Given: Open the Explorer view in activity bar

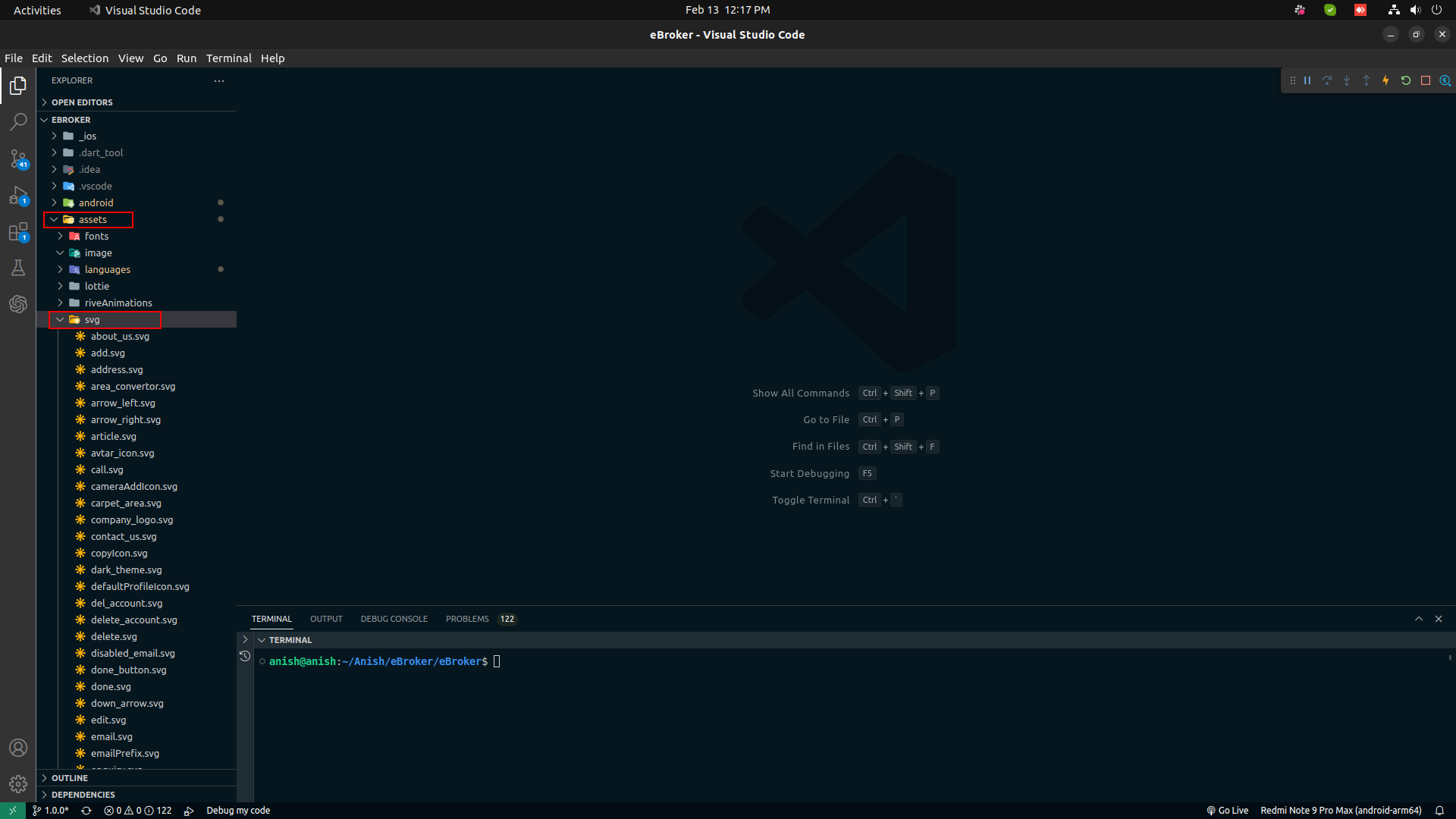Looking at the screenshot, I should click(x=18, y=86).
